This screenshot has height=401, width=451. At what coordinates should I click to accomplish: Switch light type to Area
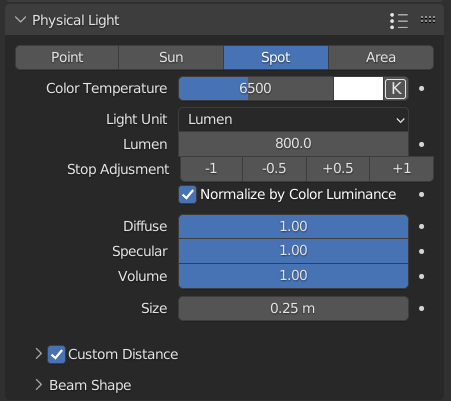coord(381,57)
